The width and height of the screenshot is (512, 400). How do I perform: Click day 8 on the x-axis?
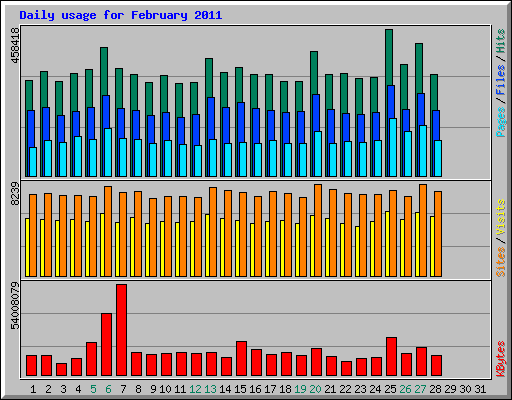[138, 389]
